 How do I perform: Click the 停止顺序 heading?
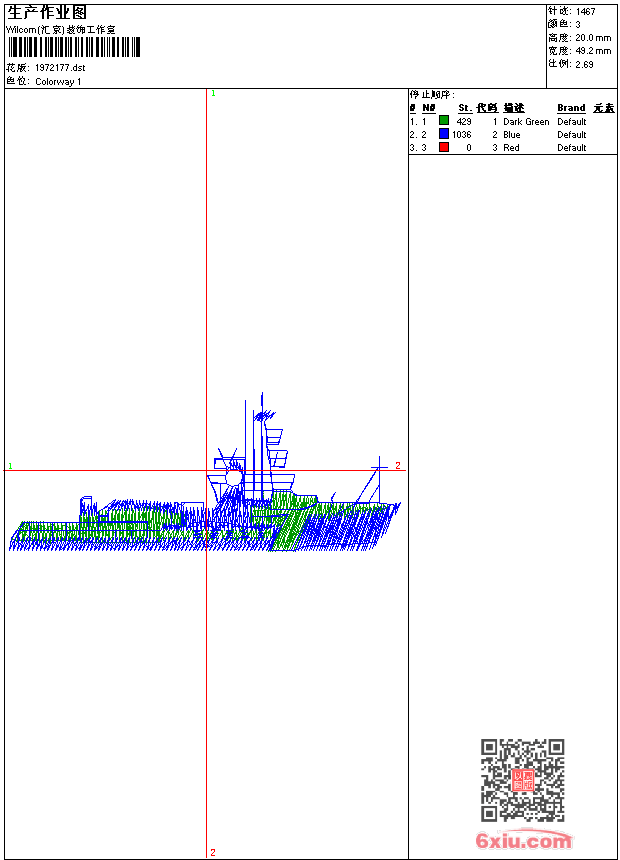[432, 94]
